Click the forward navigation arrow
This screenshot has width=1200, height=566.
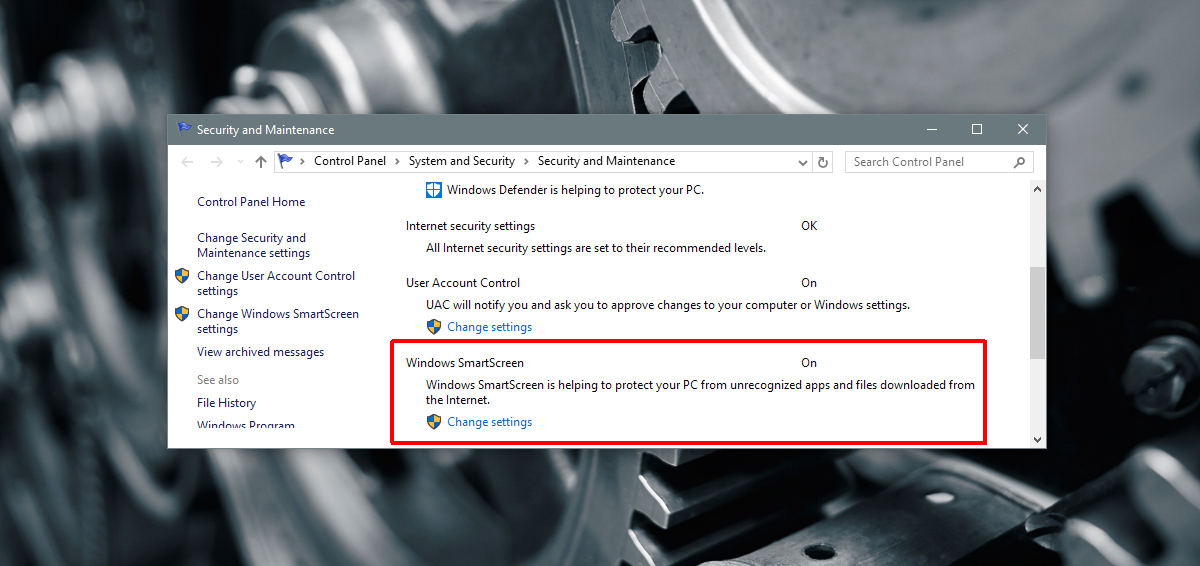(217, 162)
